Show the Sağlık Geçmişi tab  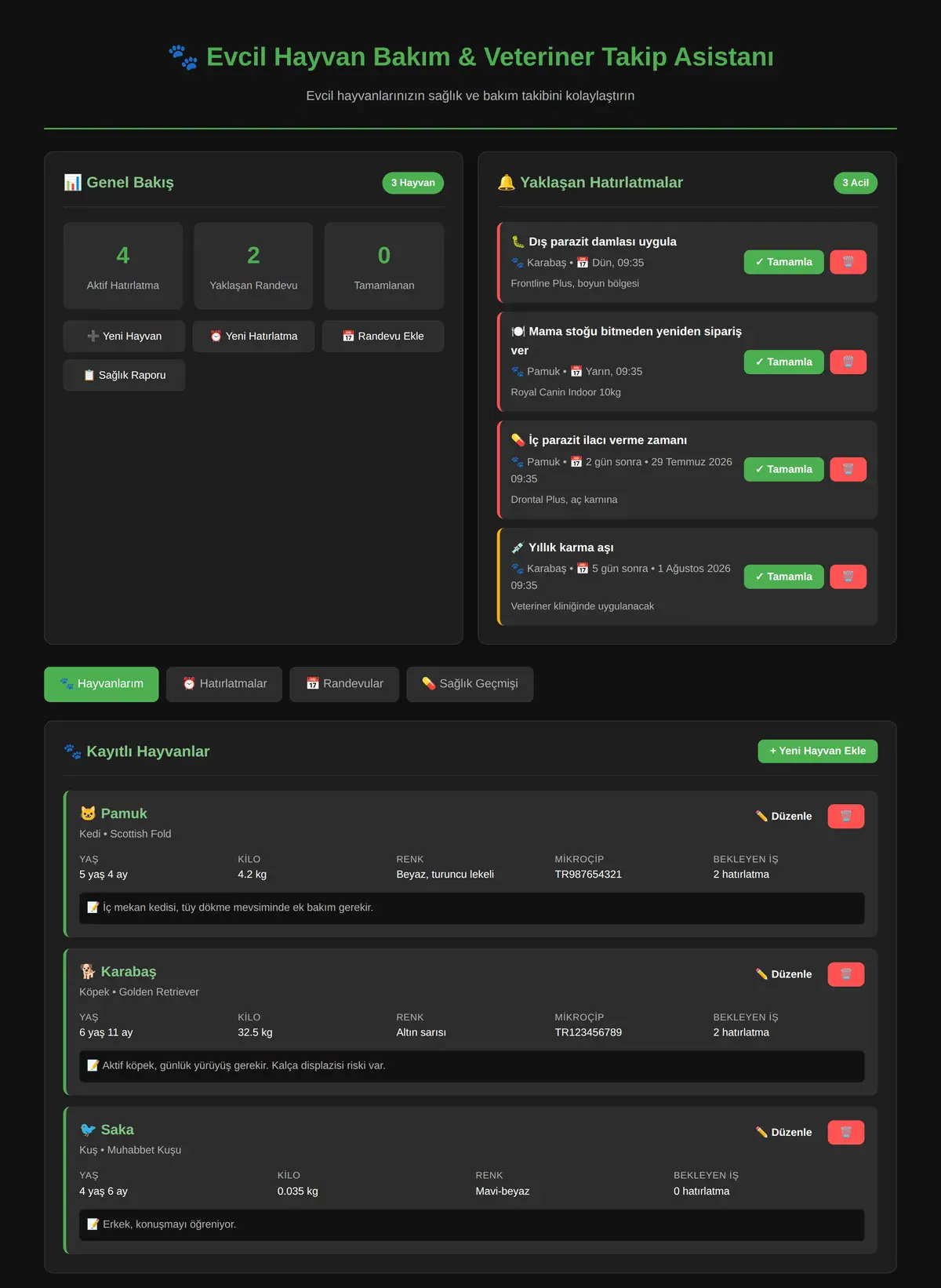[x=470, y=684]
